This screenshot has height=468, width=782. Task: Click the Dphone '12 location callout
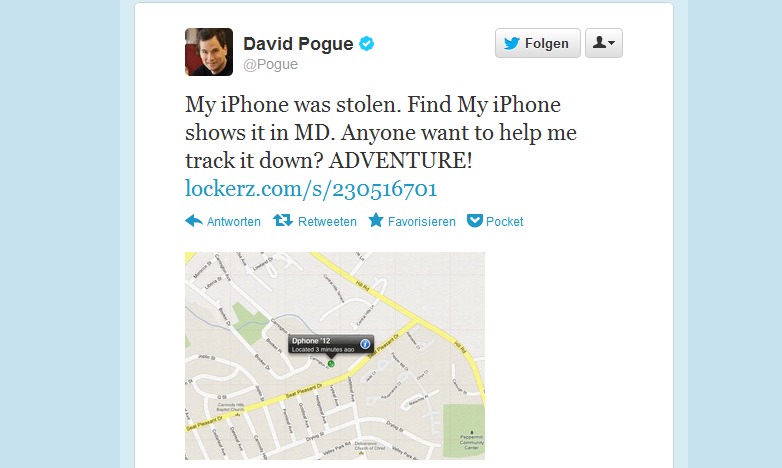coord(331,344)
